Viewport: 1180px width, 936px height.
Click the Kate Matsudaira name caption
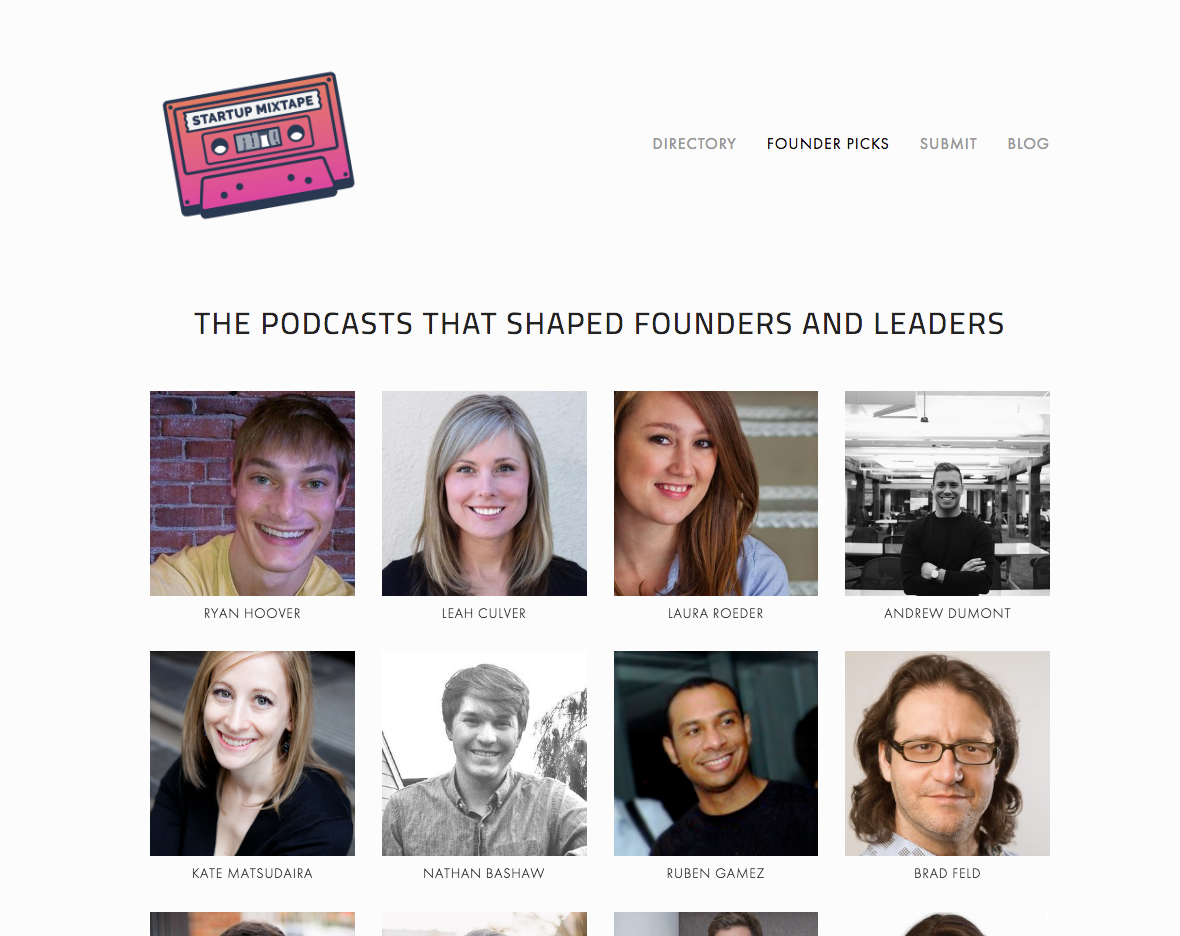tap(252, 874)
